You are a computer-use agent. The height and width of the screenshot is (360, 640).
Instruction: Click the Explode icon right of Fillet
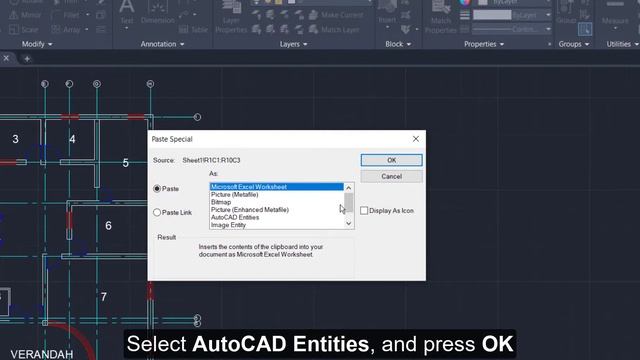tap(101, 16)
